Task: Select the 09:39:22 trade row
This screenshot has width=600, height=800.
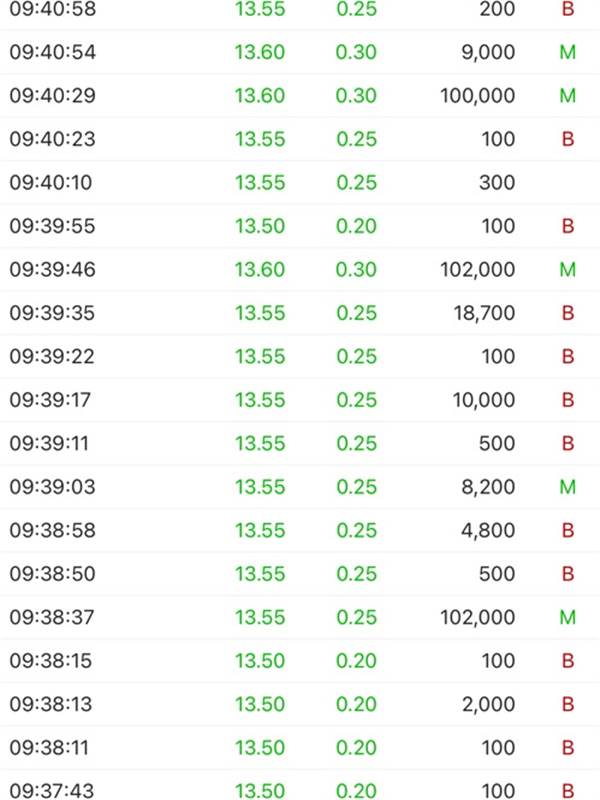Action: (x=300, y=356)
